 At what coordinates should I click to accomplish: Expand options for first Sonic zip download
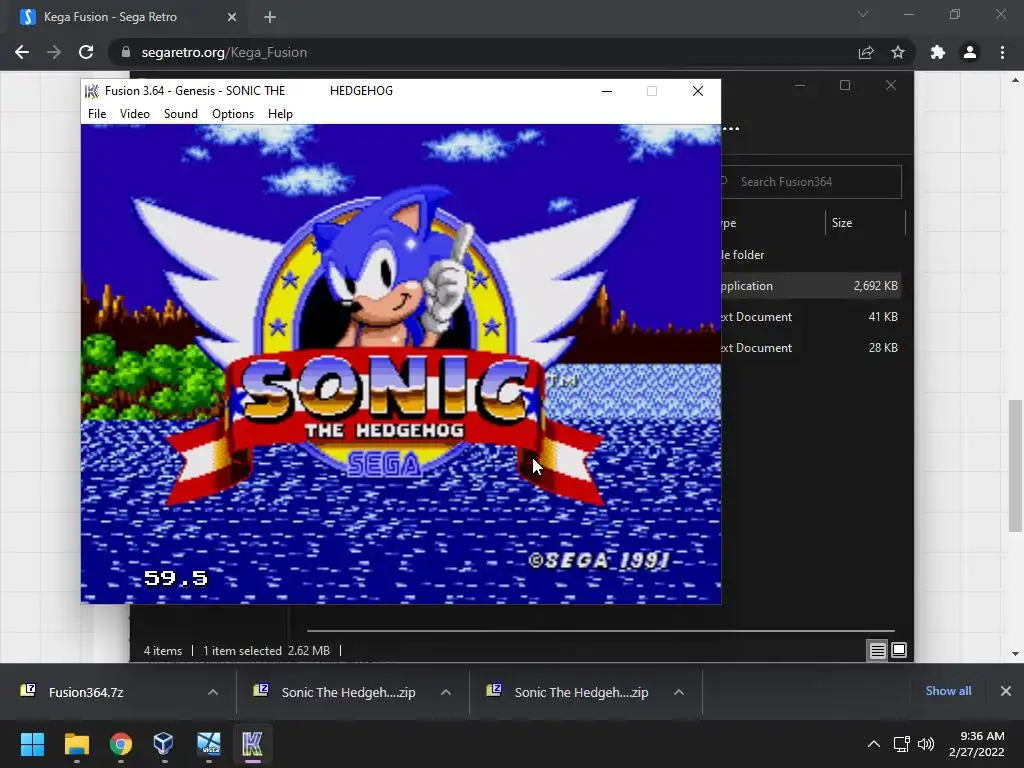(446, 692)
